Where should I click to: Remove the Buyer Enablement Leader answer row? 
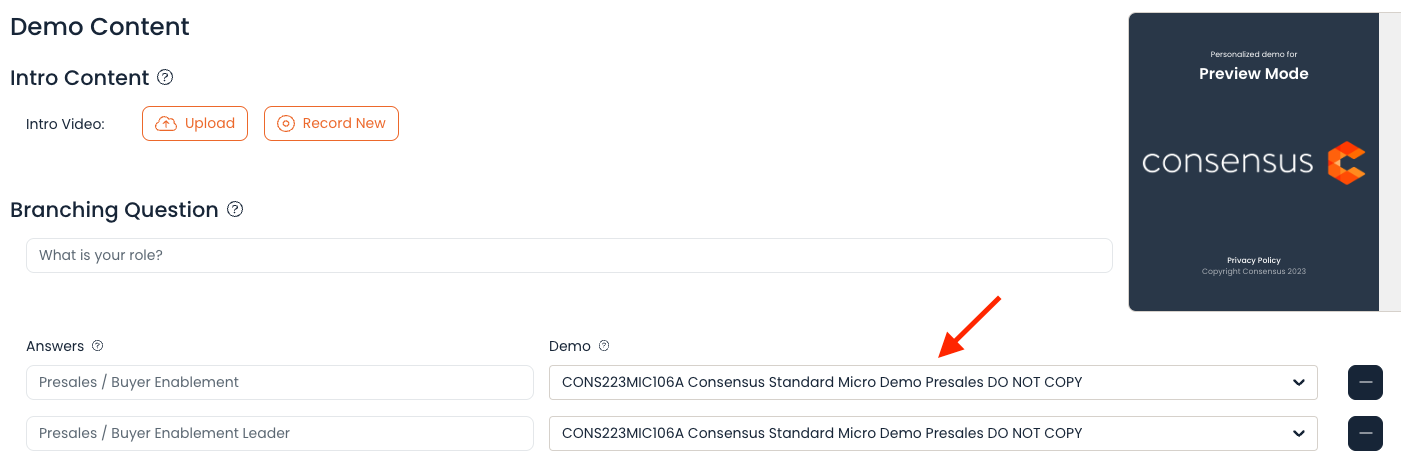[1365, 433]
